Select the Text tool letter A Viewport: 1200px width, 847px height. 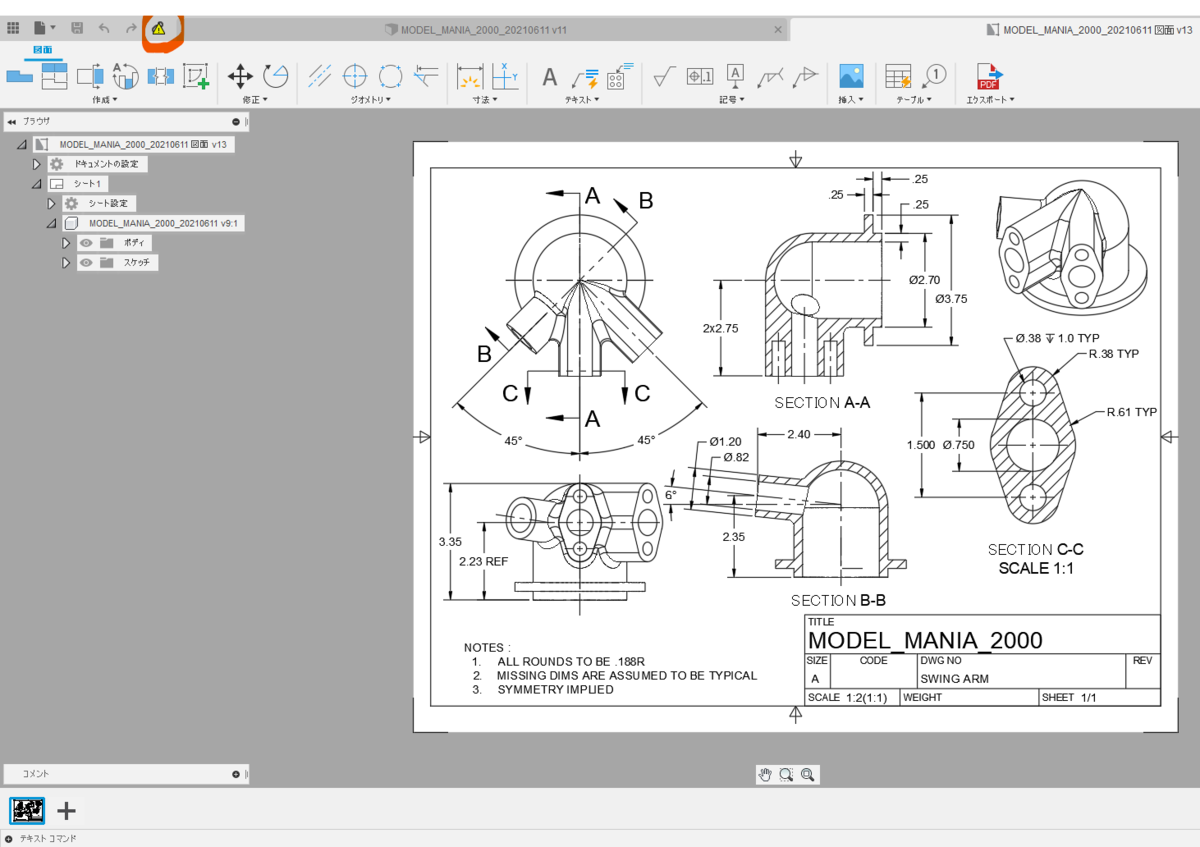(549, 76)
